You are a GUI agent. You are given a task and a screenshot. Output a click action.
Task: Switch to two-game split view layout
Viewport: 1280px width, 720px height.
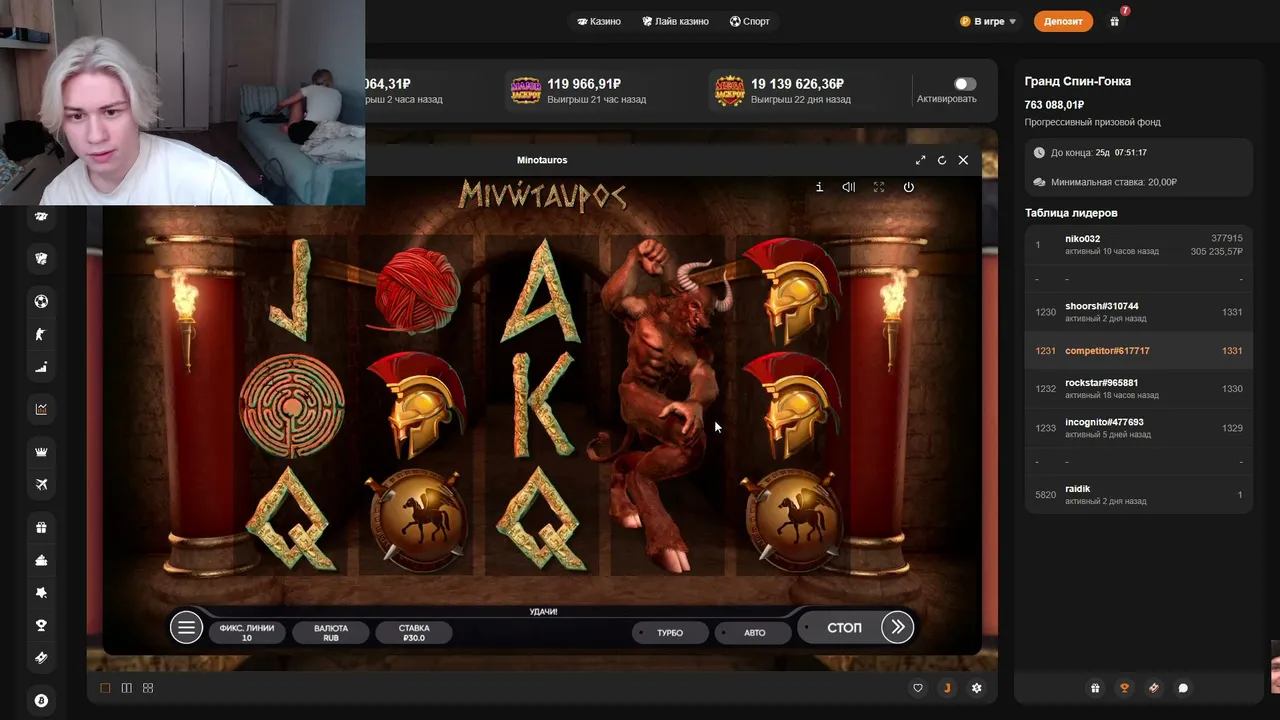click(126, 688)
